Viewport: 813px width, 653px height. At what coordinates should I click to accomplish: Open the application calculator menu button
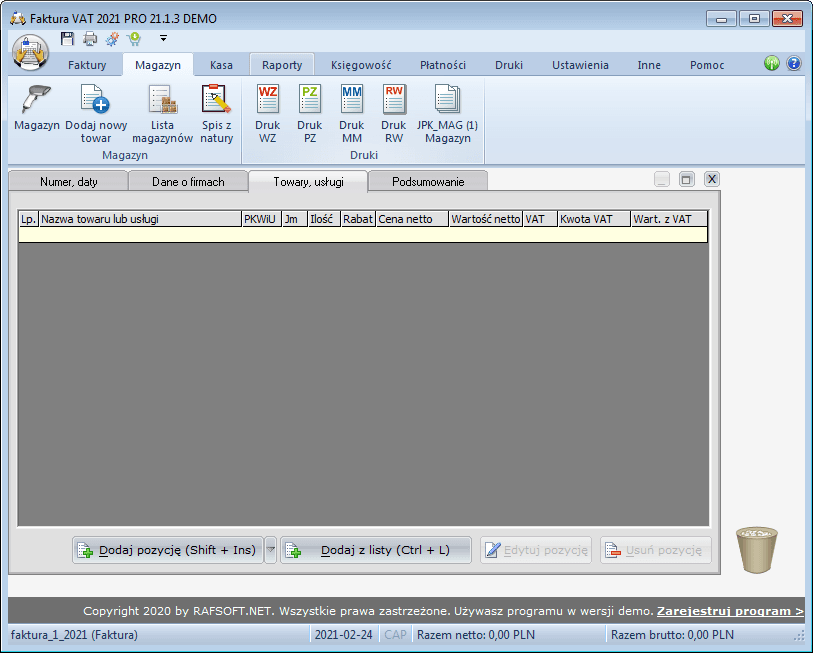29,50
